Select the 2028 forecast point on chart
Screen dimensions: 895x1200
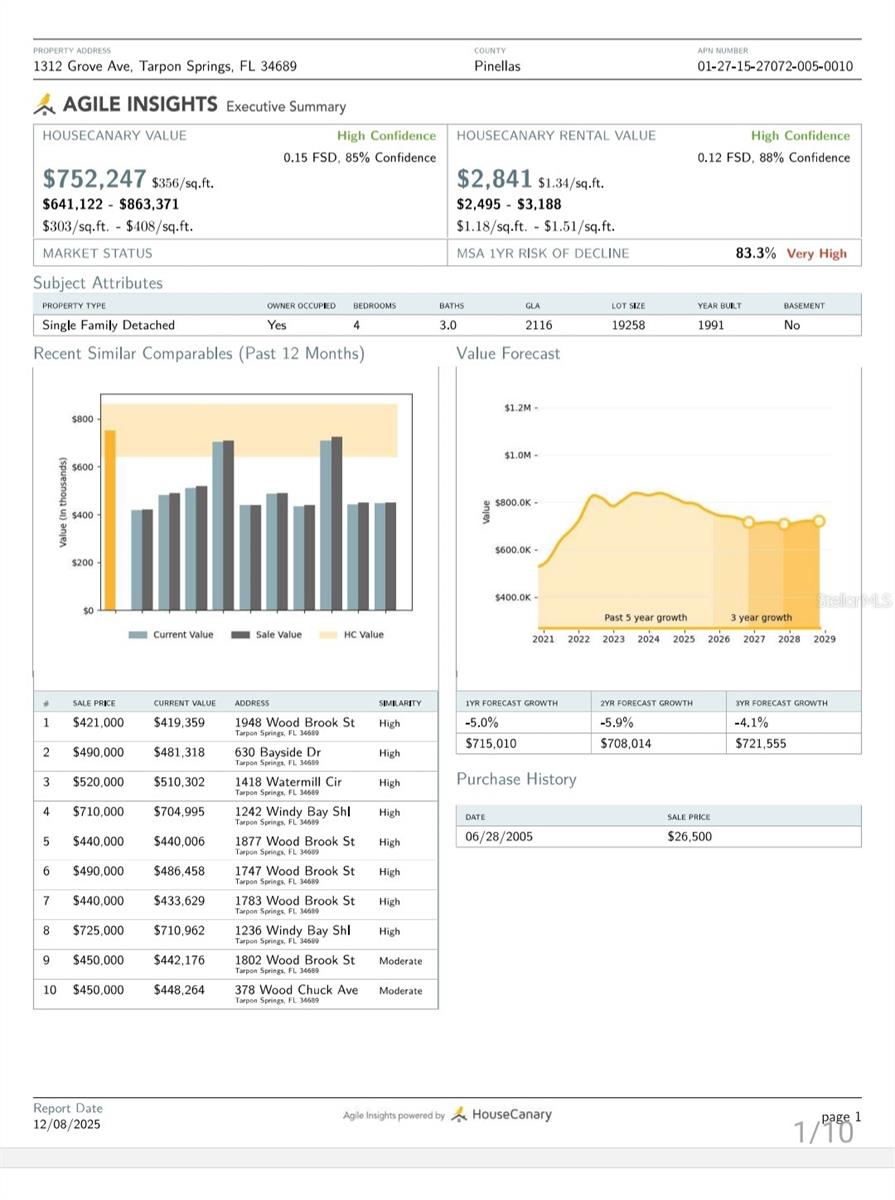[784, 524]
